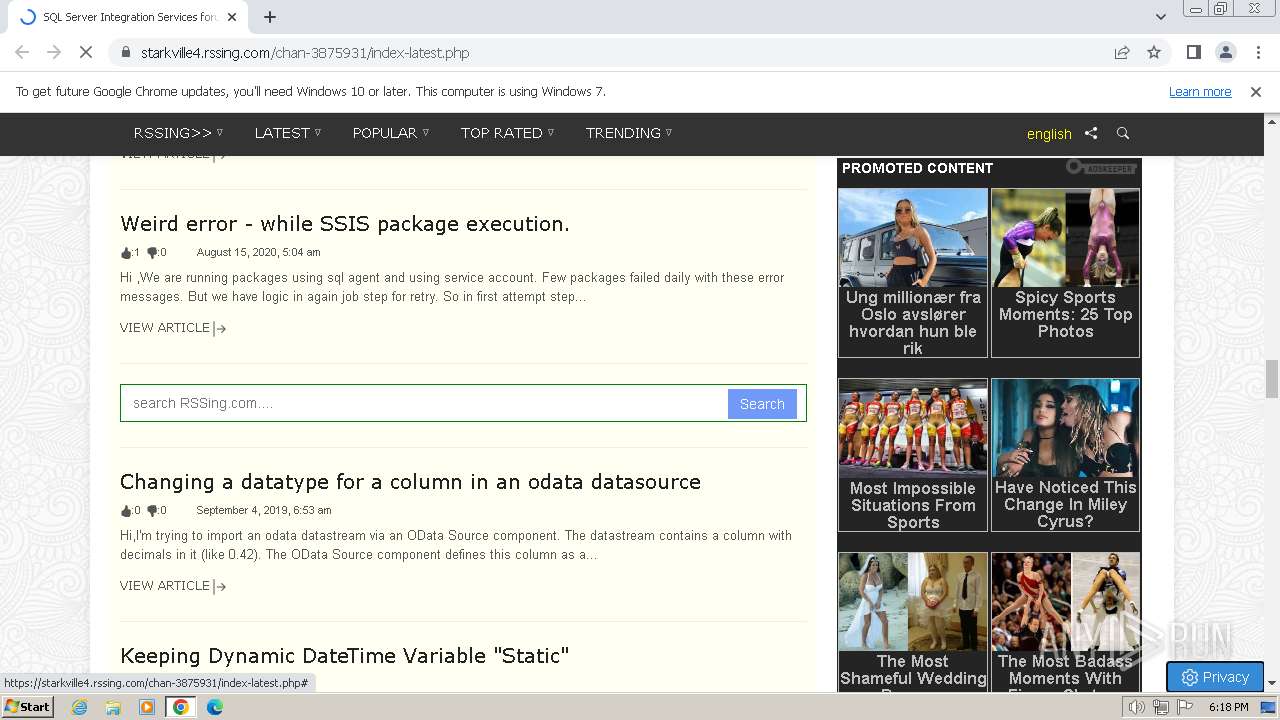This screenshot has width=1280, height=720.
Task: Click the page vertical scrollbar thumb
Action: [x=1272, y=379]
